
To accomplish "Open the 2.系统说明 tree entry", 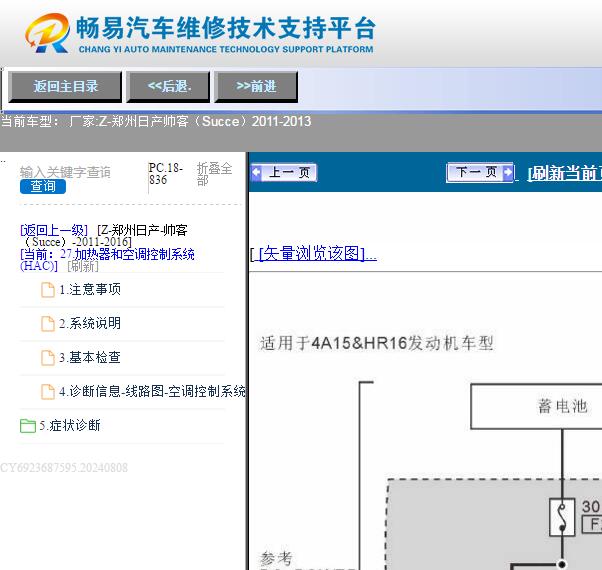I will (x=90, y=323).
